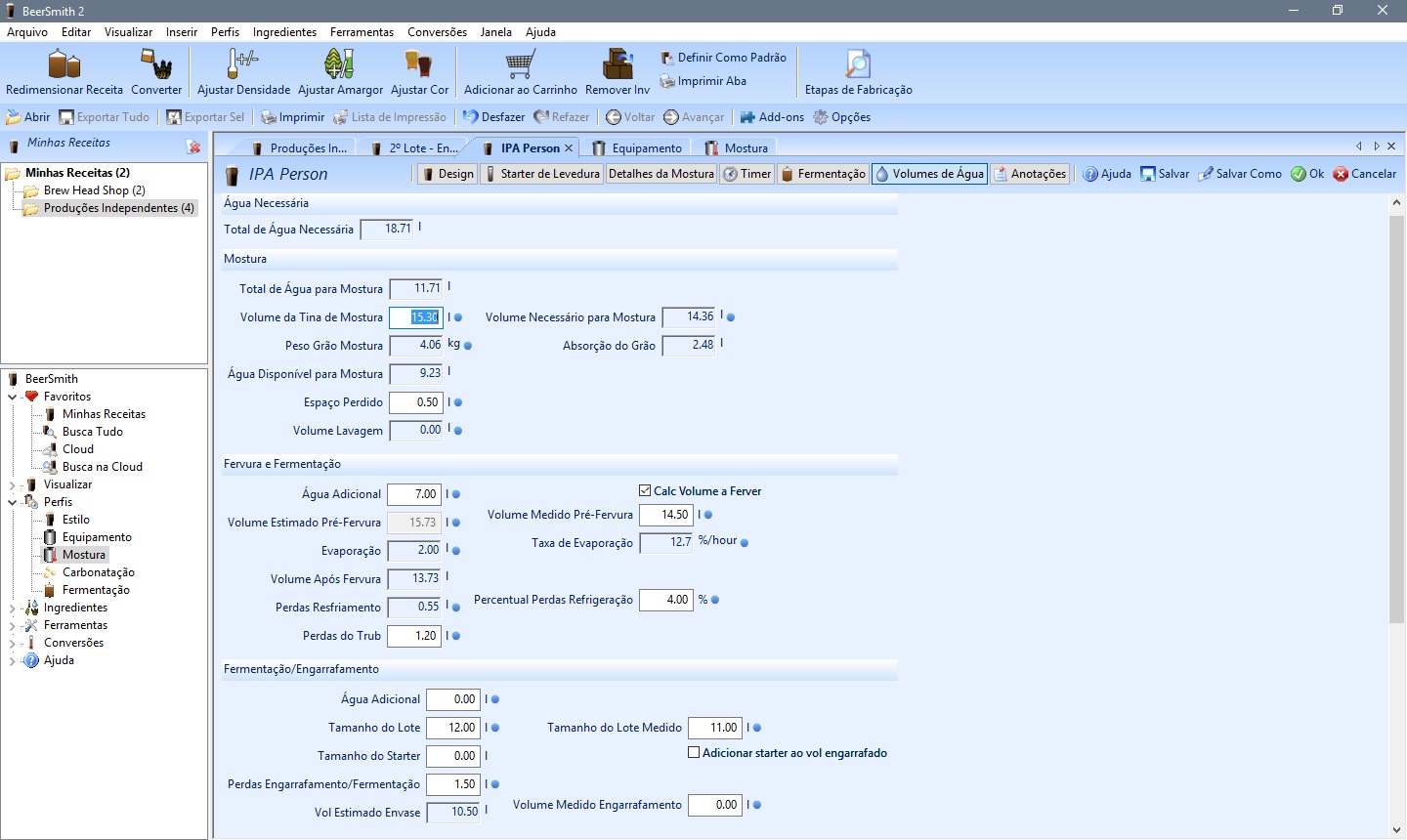Viewport: 1407px width, 840px height.
Task: Close the IPA Person tab
Action: [569, 147]
